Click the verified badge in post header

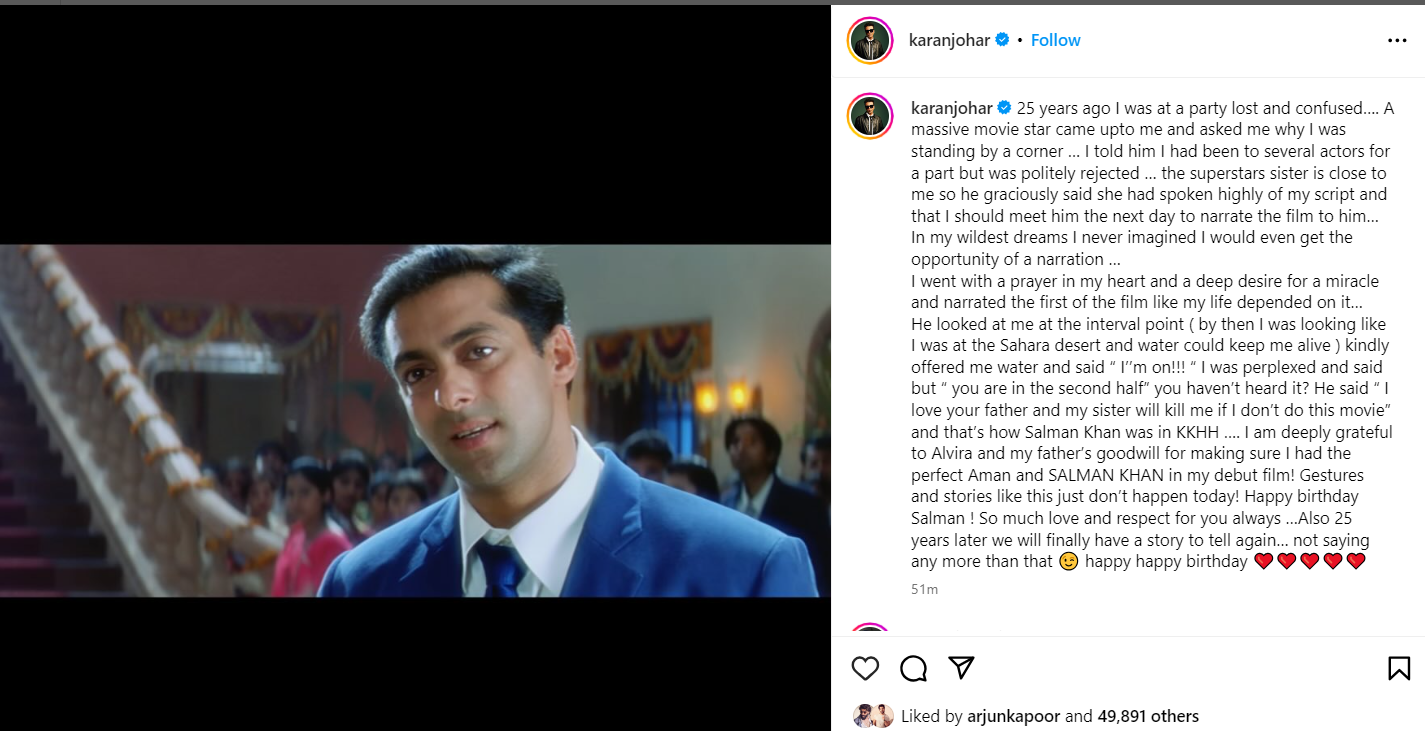point(1002,40)
